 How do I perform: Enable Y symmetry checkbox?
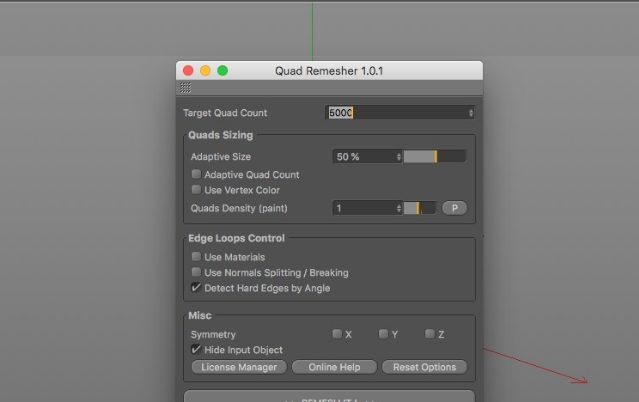383,334
